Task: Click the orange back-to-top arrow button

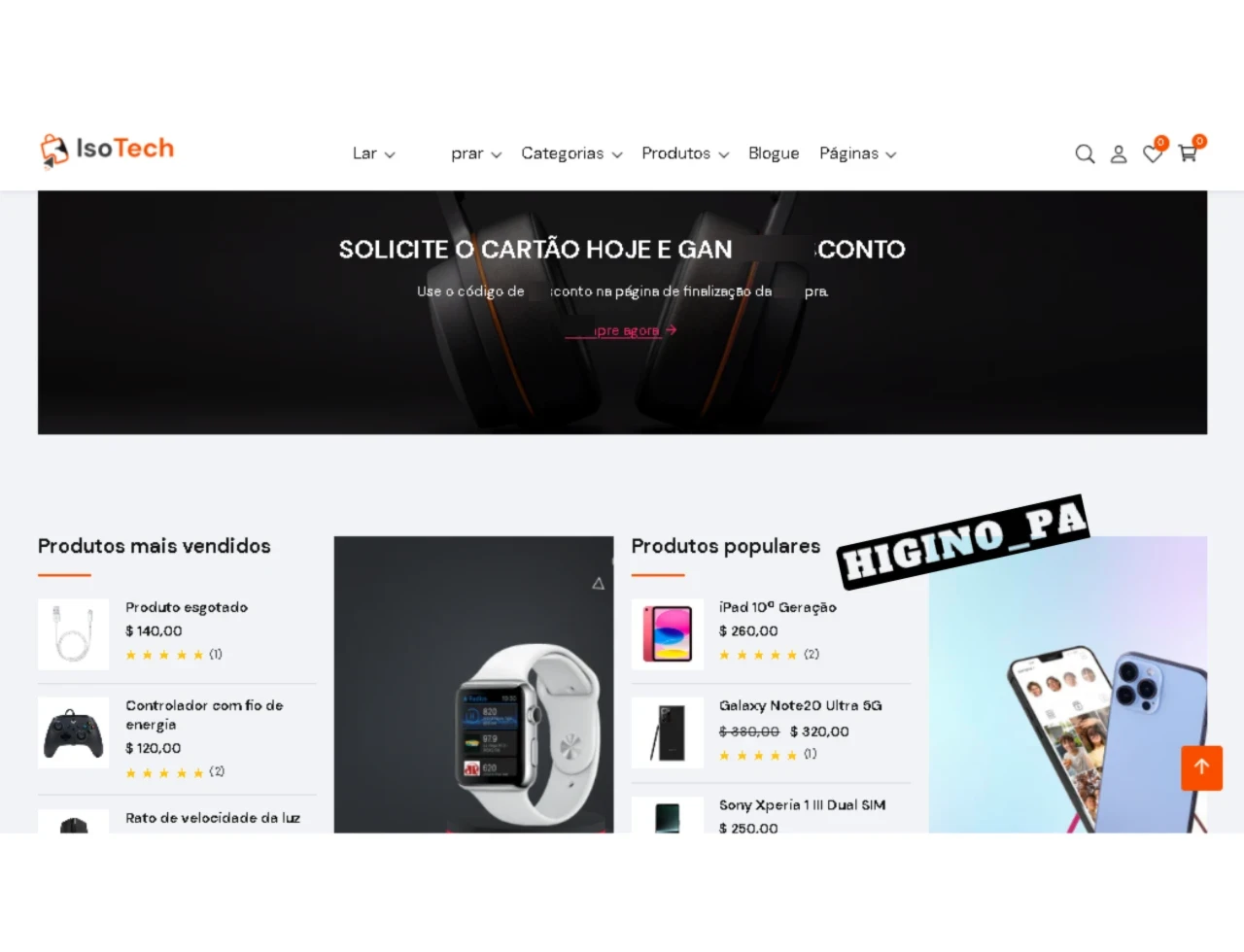Action: (x=1201, y=767)
